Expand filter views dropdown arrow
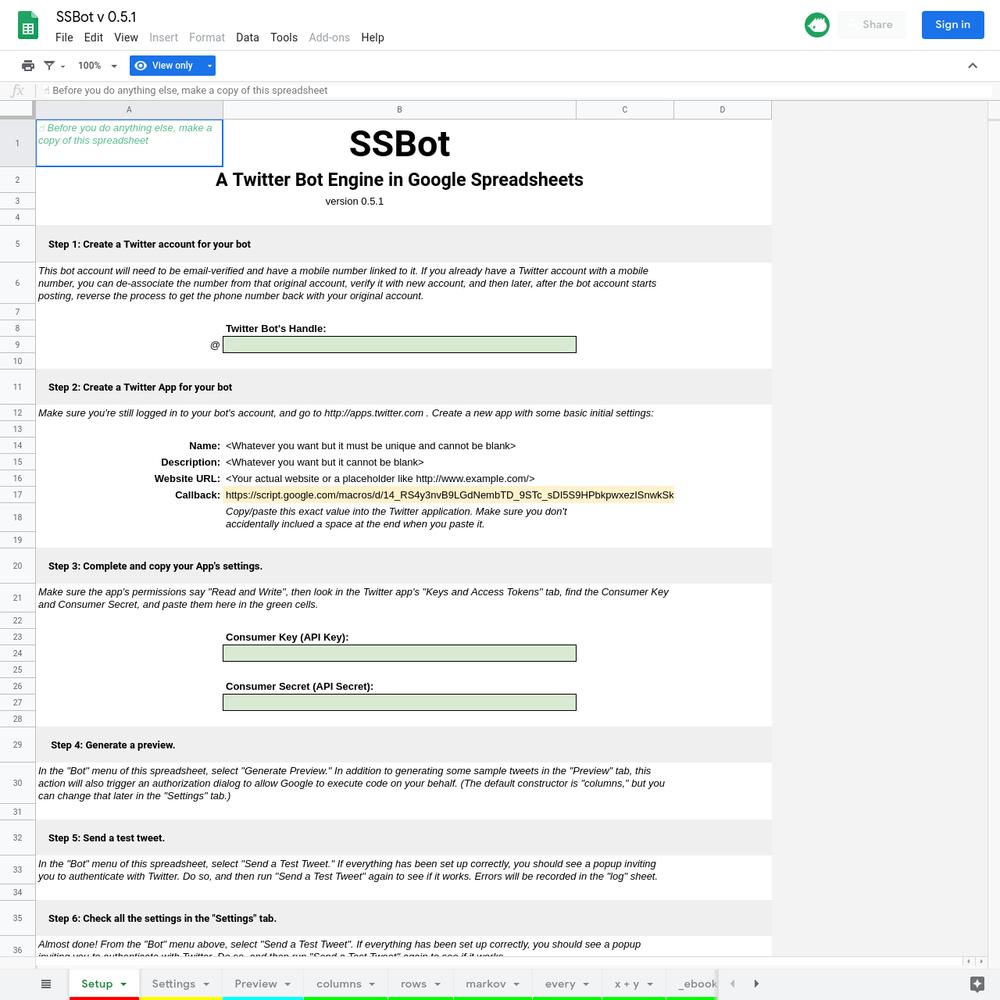The height and width of the screenshot is (1000, 1000). coord(62,66)
